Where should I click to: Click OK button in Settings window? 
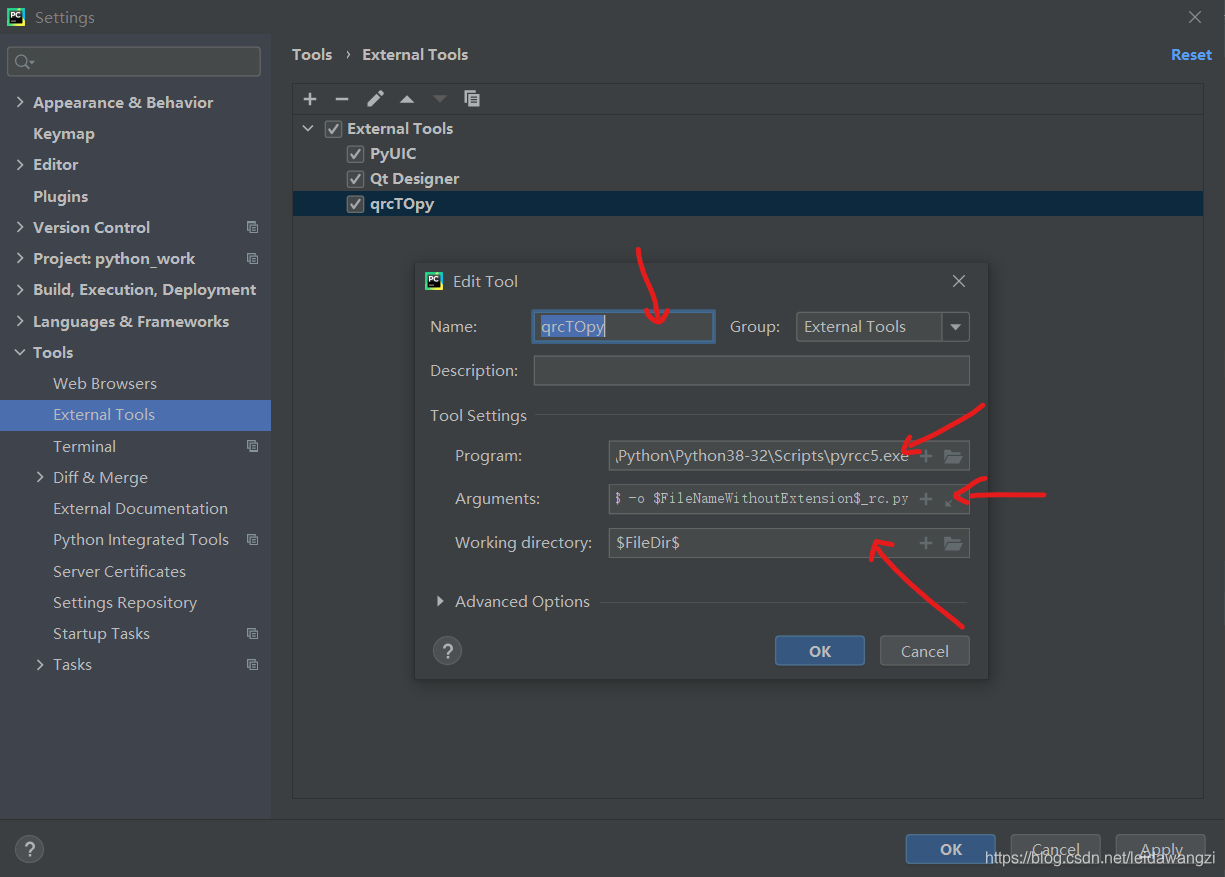pyautogui.click(x=951, y=849)
